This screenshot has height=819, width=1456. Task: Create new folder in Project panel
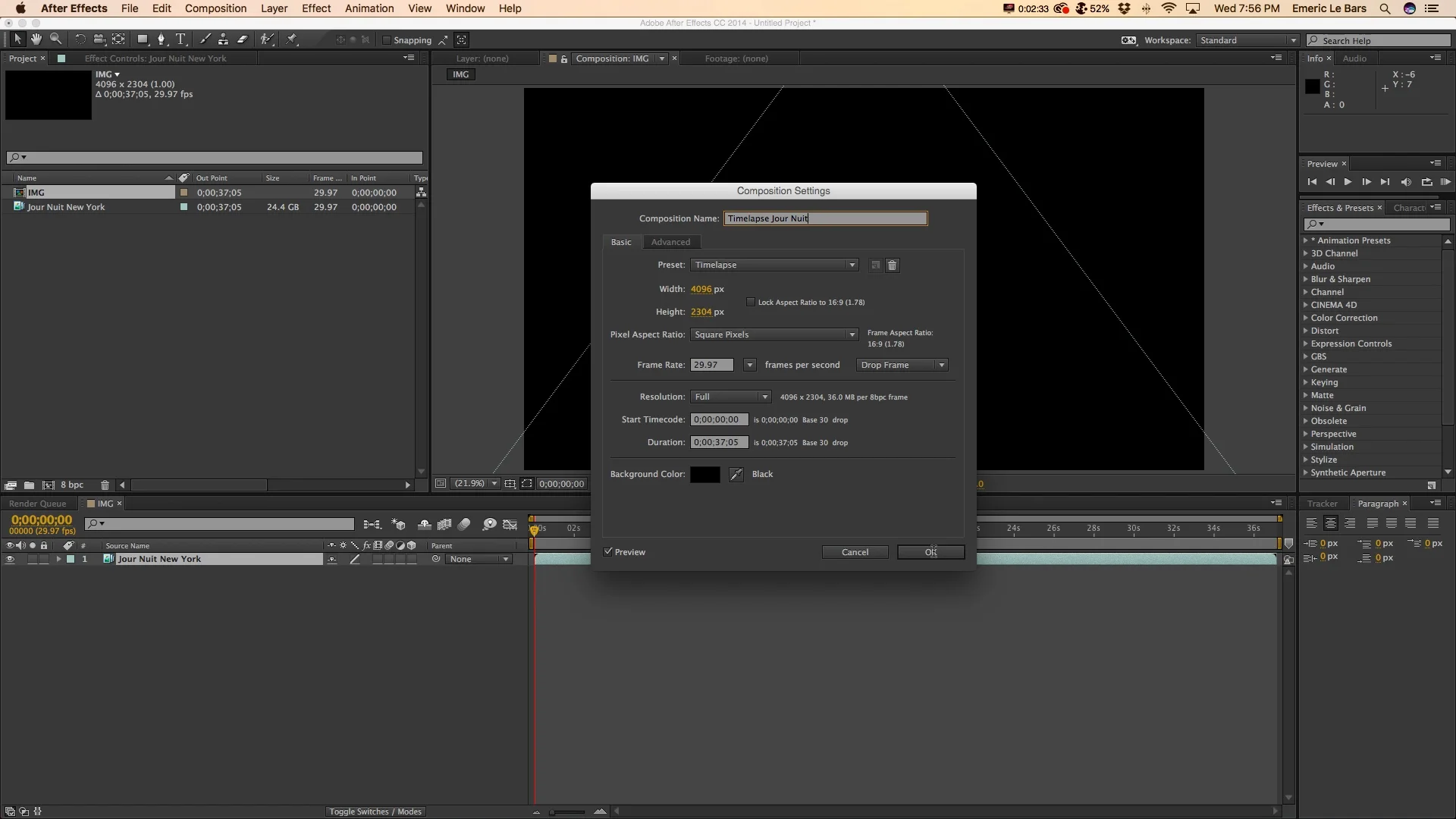pos(29,485)
